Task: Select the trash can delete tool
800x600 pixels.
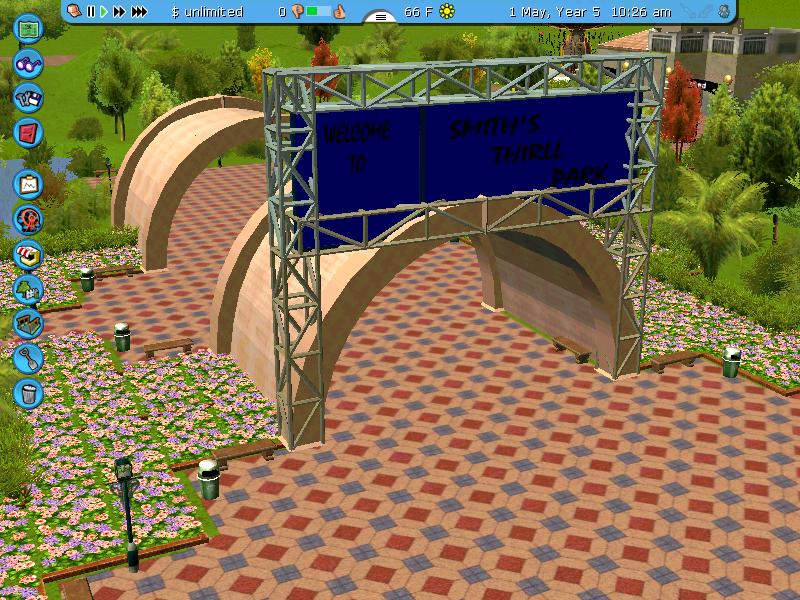Action: 28,393
